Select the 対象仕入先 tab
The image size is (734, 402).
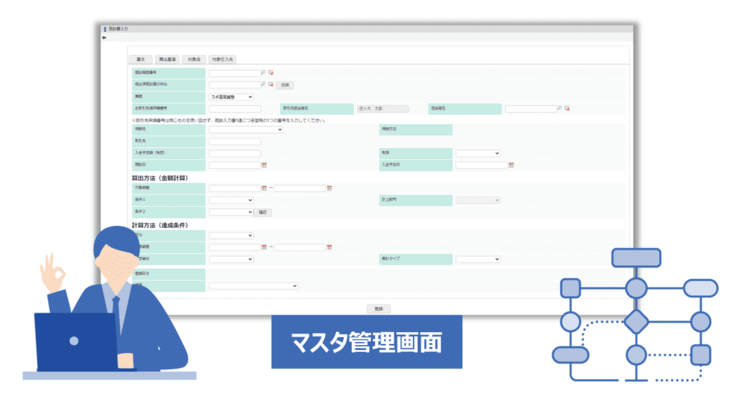pos(223,60)
